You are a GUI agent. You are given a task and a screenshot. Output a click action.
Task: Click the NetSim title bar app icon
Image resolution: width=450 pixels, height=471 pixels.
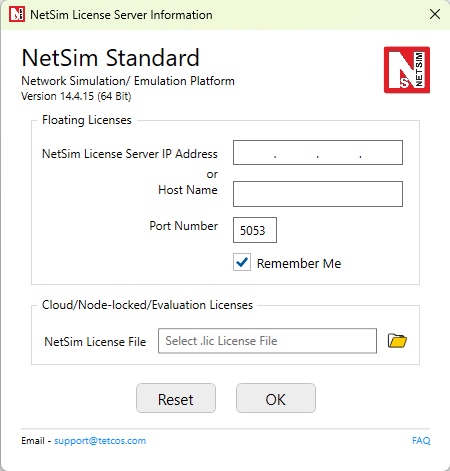click(17, 14)
